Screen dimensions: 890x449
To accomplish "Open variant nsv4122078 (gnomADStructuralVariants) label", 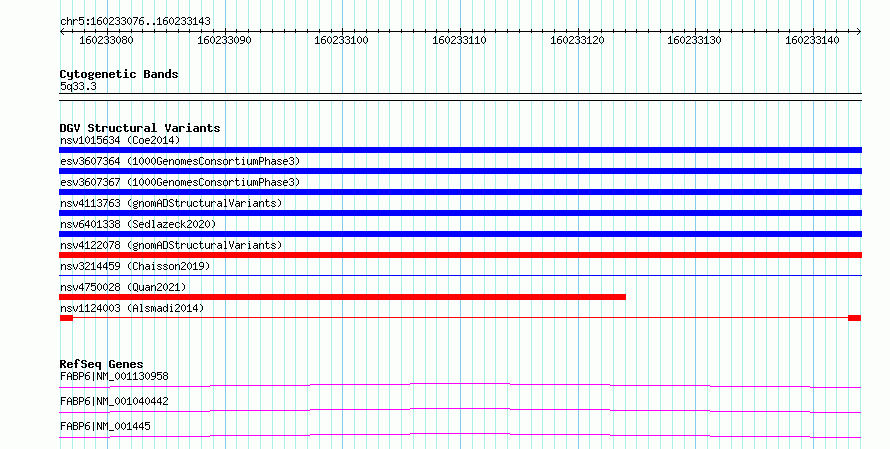I will point(171,245).
